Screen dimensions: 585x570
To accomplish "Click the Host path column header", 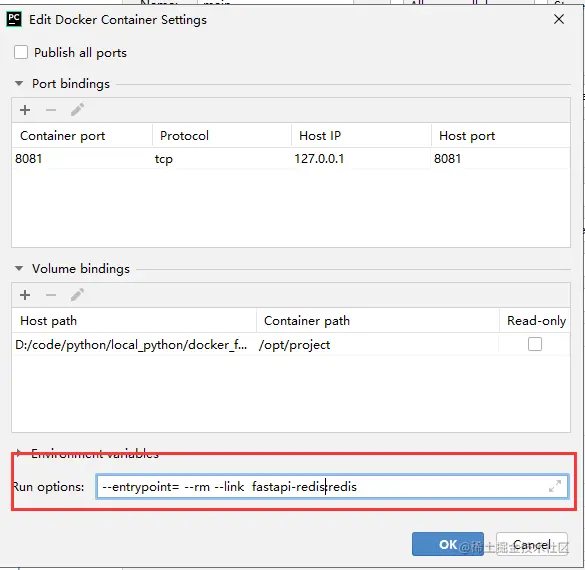I will [x=134, y=320].
